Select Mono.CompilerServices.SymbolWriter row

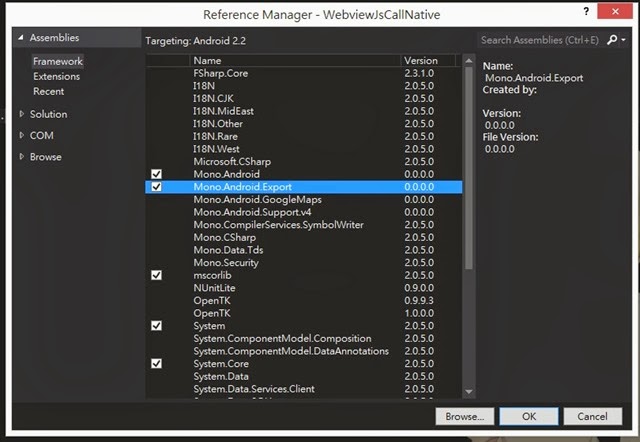click(x=304, y=225)
